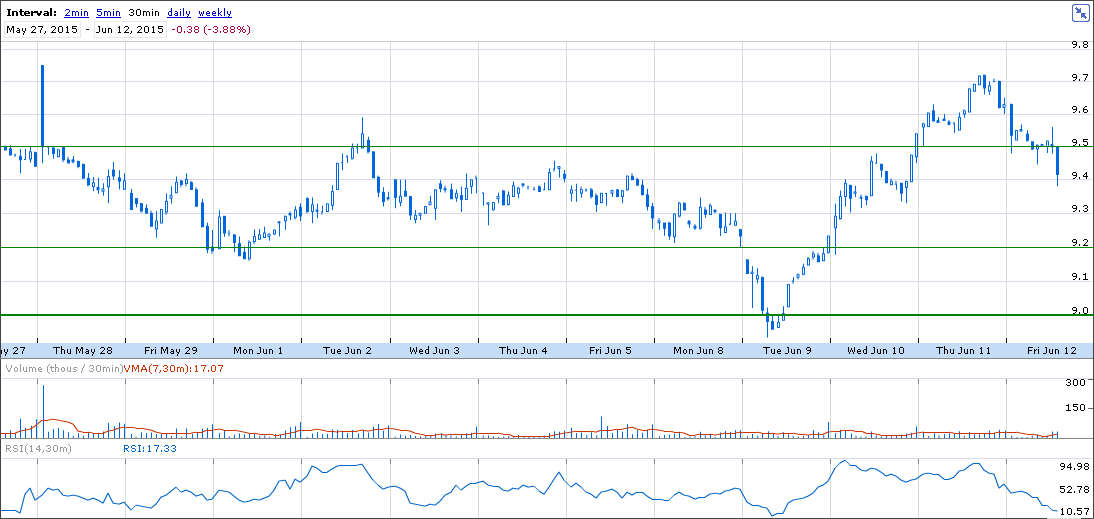Click the Thu May 28 date marker
Screen dimensions: 1094x519
[x=83, y=350]
